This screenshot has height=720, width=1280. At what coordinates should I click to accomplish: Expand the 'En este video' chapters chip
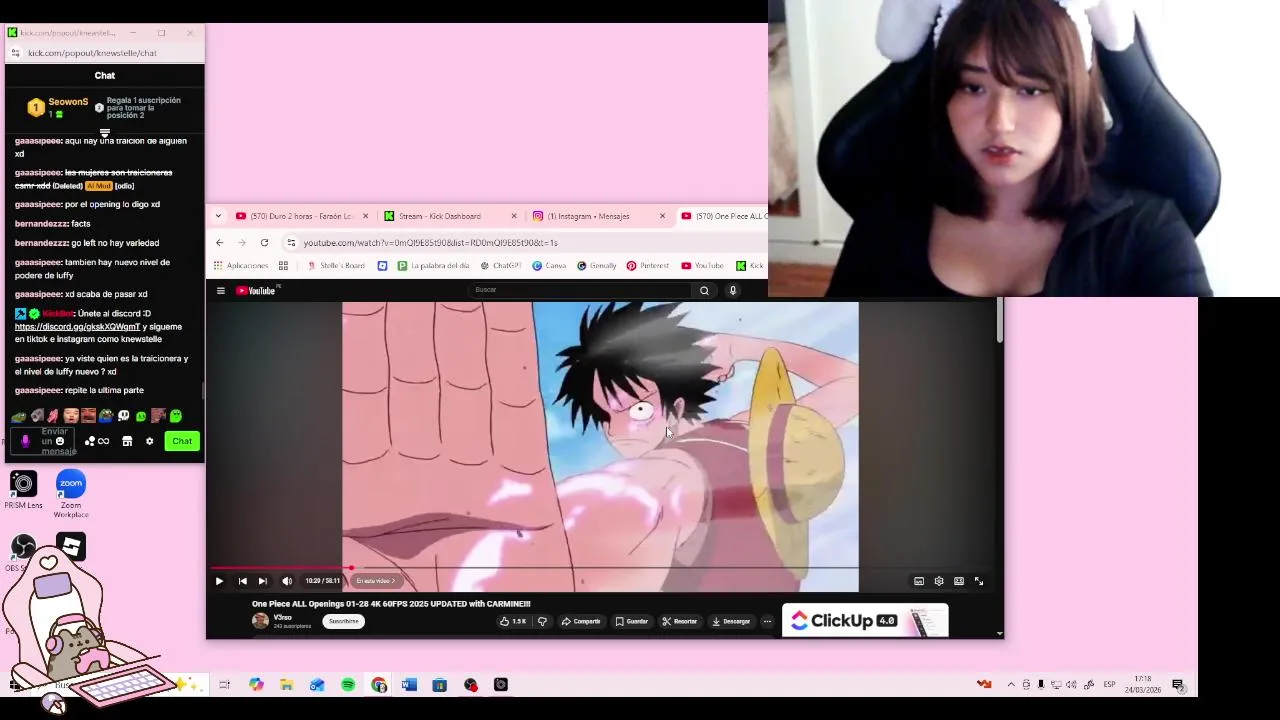coord(375,581)
